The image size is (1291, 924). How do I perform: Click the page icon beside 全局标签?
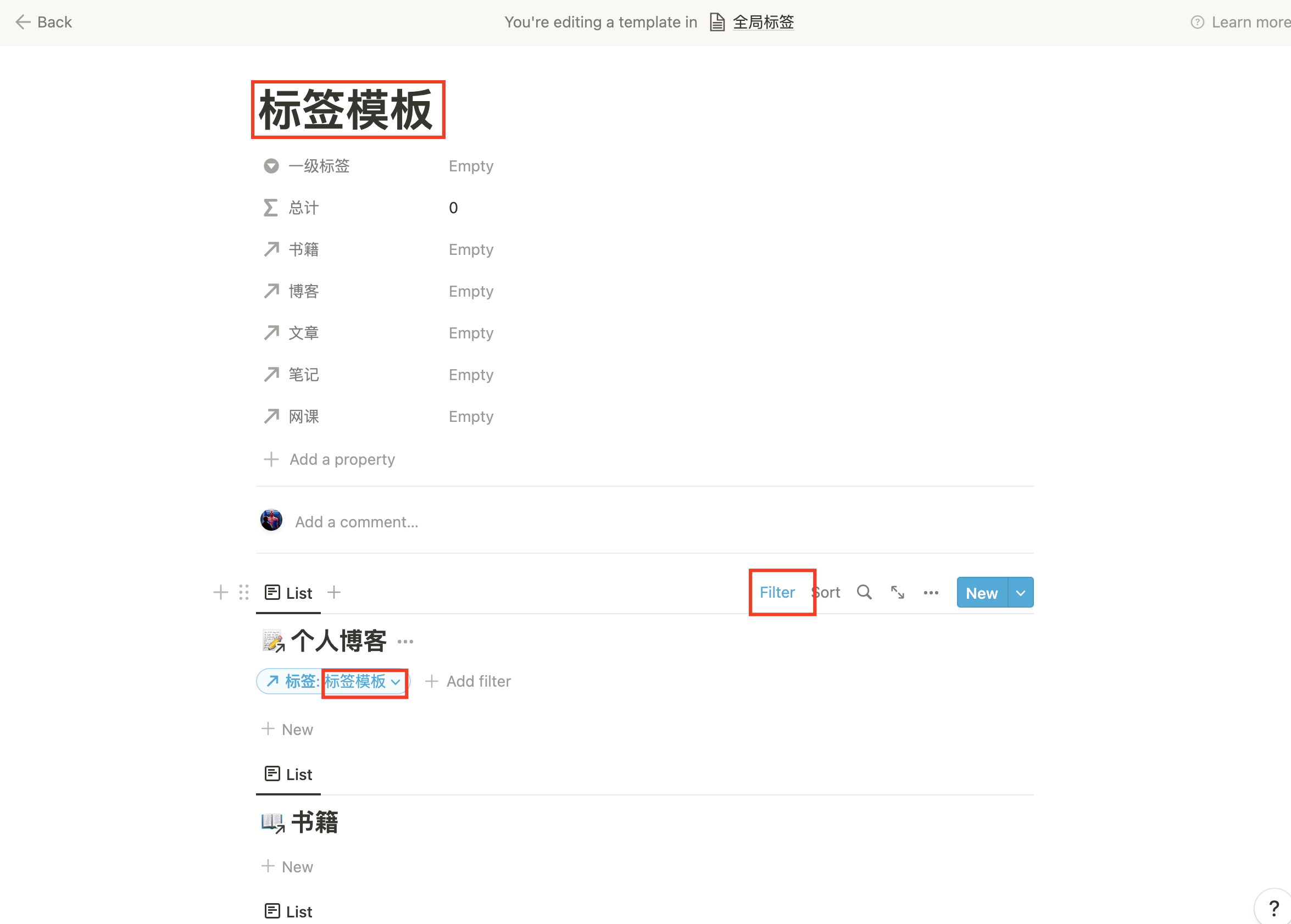[717, 21]
